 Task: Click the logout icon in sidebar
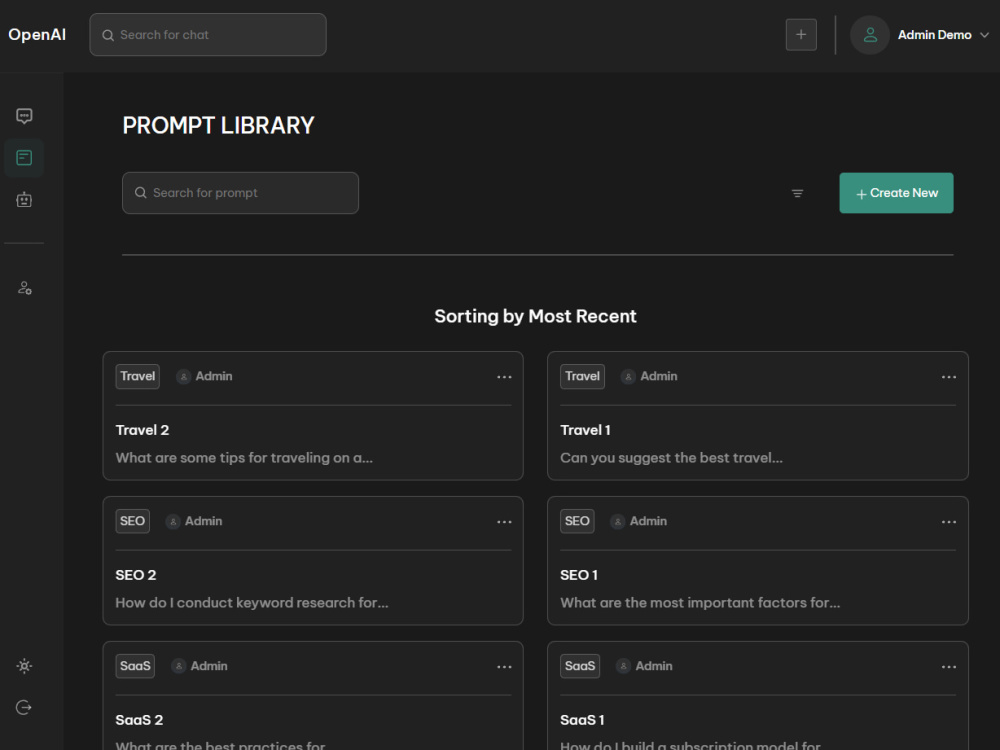coord(24,707)
